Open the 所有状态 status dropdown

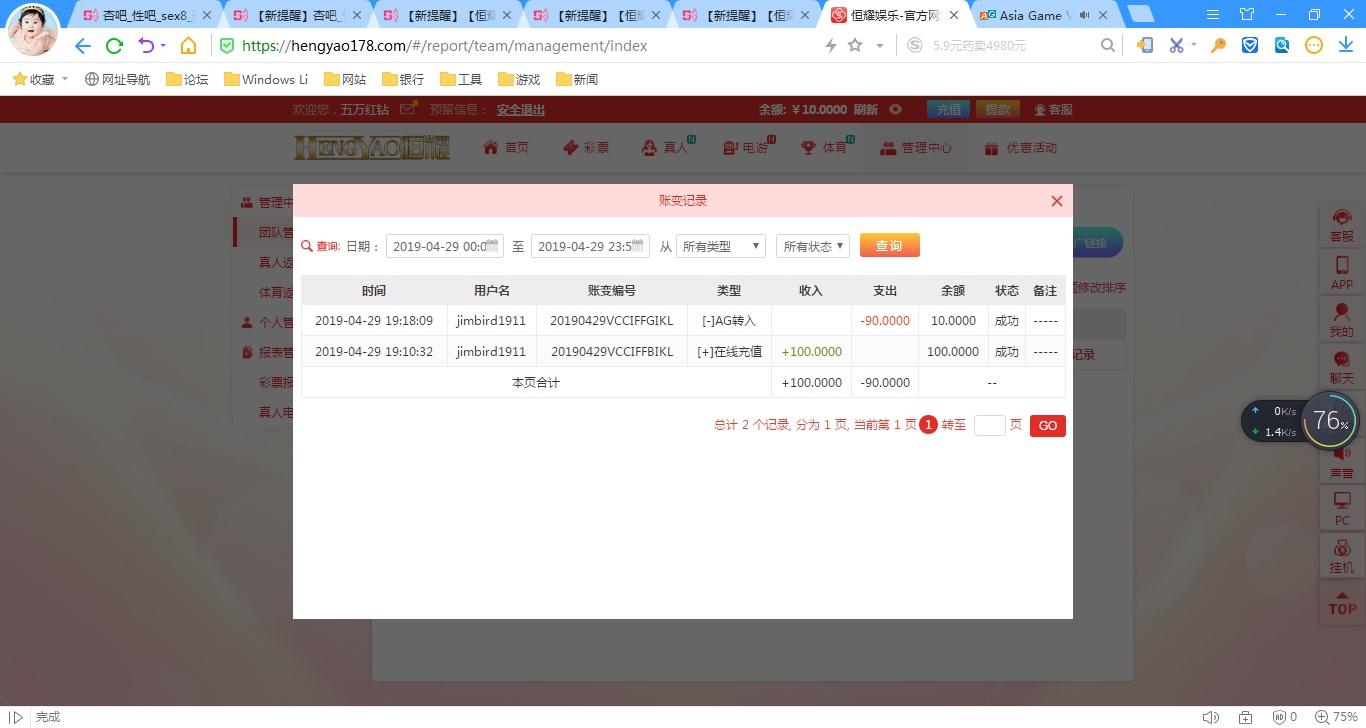[813, 246]
